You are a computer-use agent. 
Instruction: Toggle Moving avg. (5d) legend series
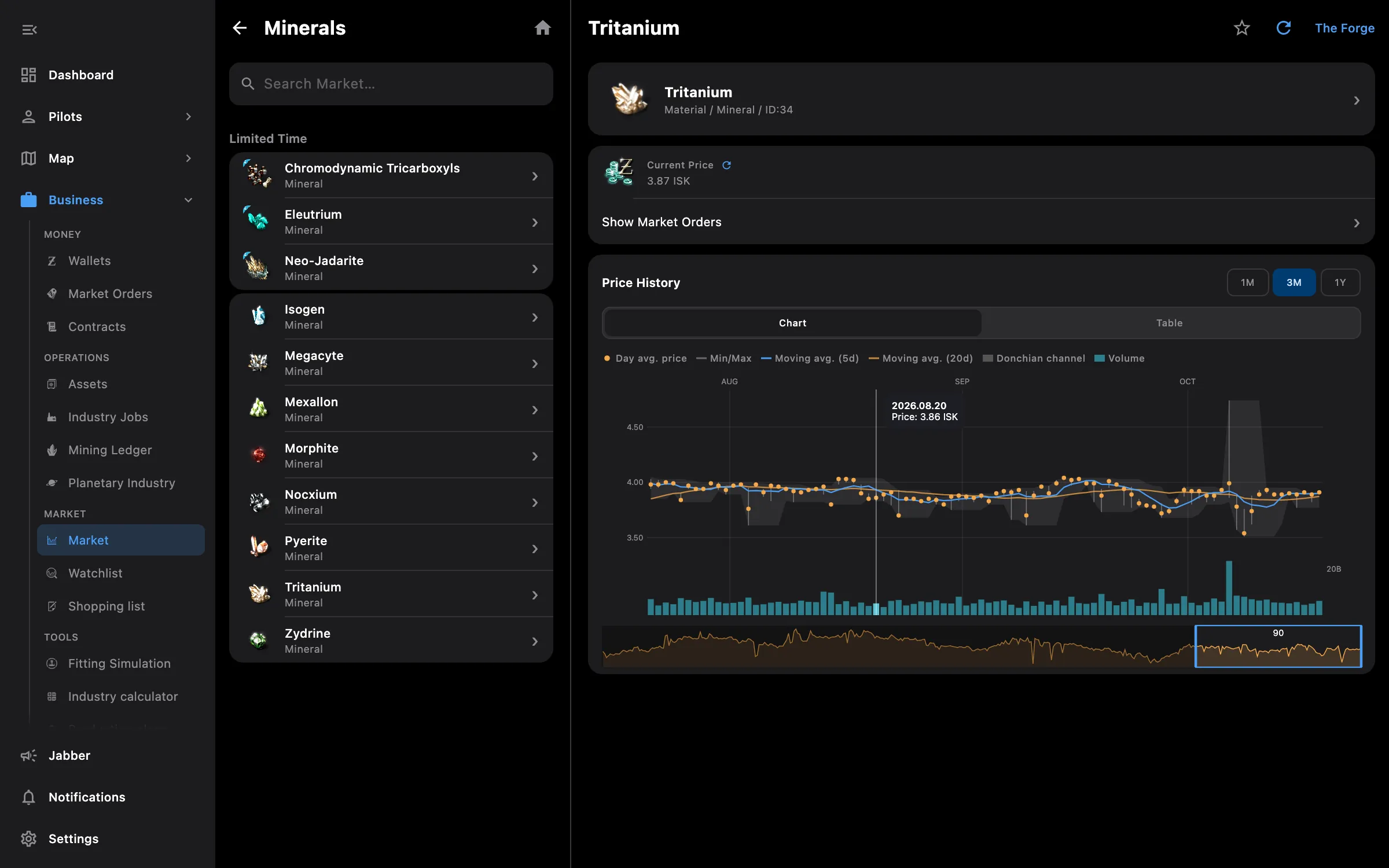click(x=810, y=358)
